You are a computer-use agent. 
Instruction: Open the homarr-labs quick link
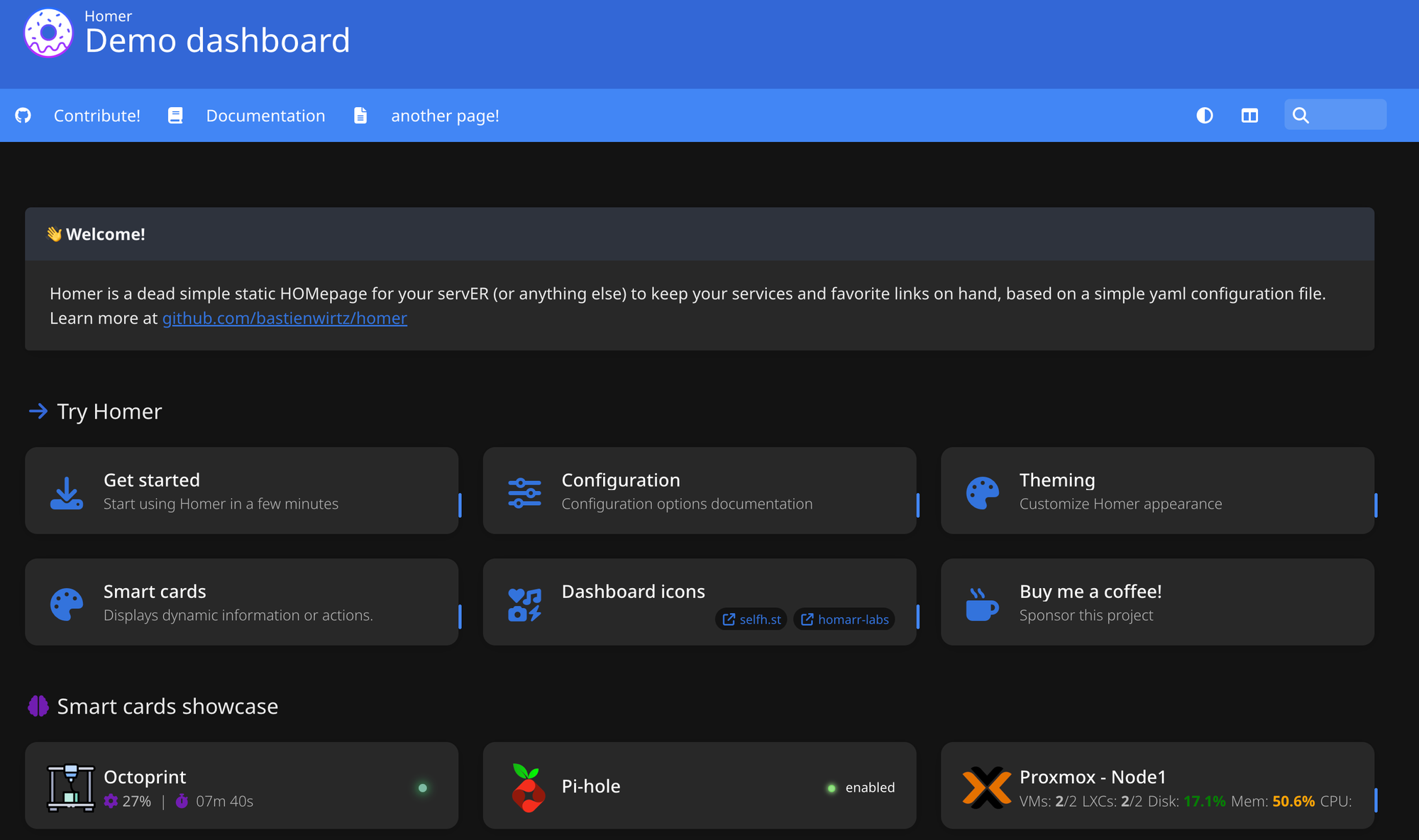845,619
